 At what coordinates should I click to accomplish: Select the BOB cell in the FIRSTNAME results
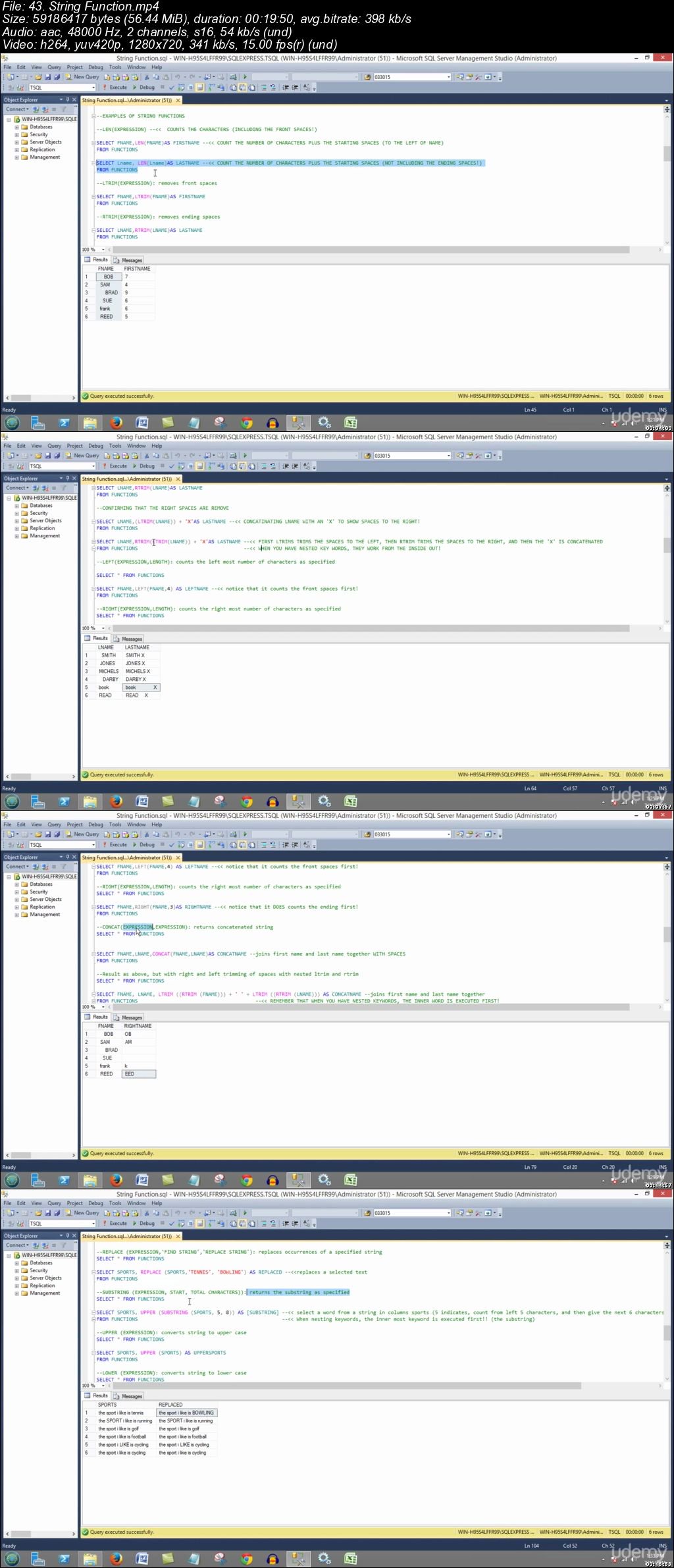pyautogui.click(x=109, y=277)
